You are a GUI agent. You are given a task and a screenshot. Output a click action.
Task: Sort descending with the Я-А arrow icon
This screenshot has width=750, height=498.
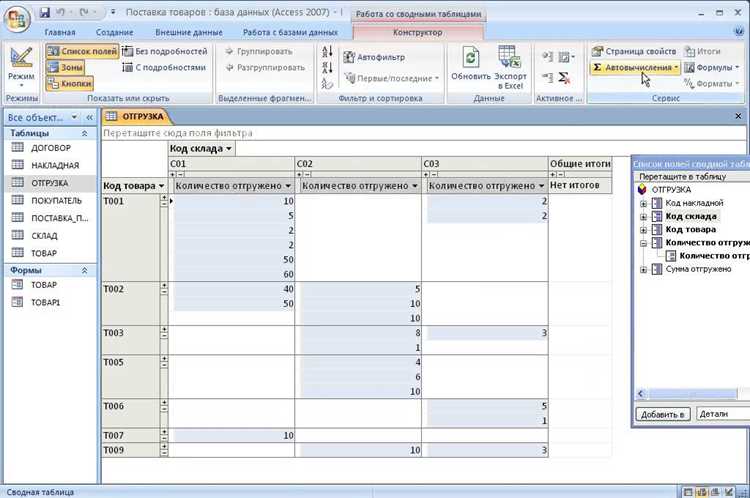tap(327, 67)
